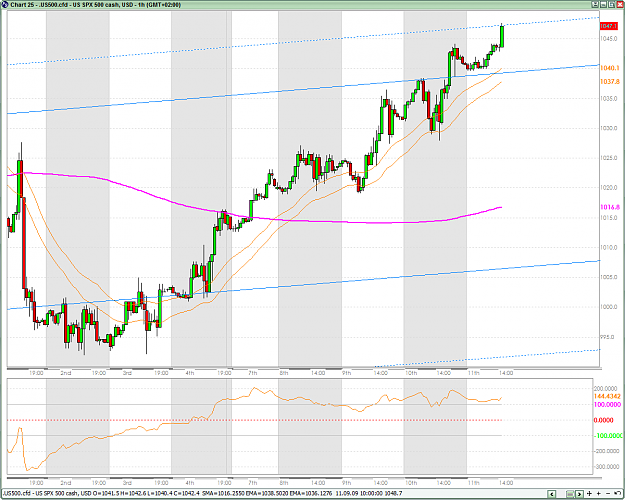The width and height of the screenshot is (625, 500).
Task: Click the orange 144.4342 indicator value
Action: click(x=607, y=396)
